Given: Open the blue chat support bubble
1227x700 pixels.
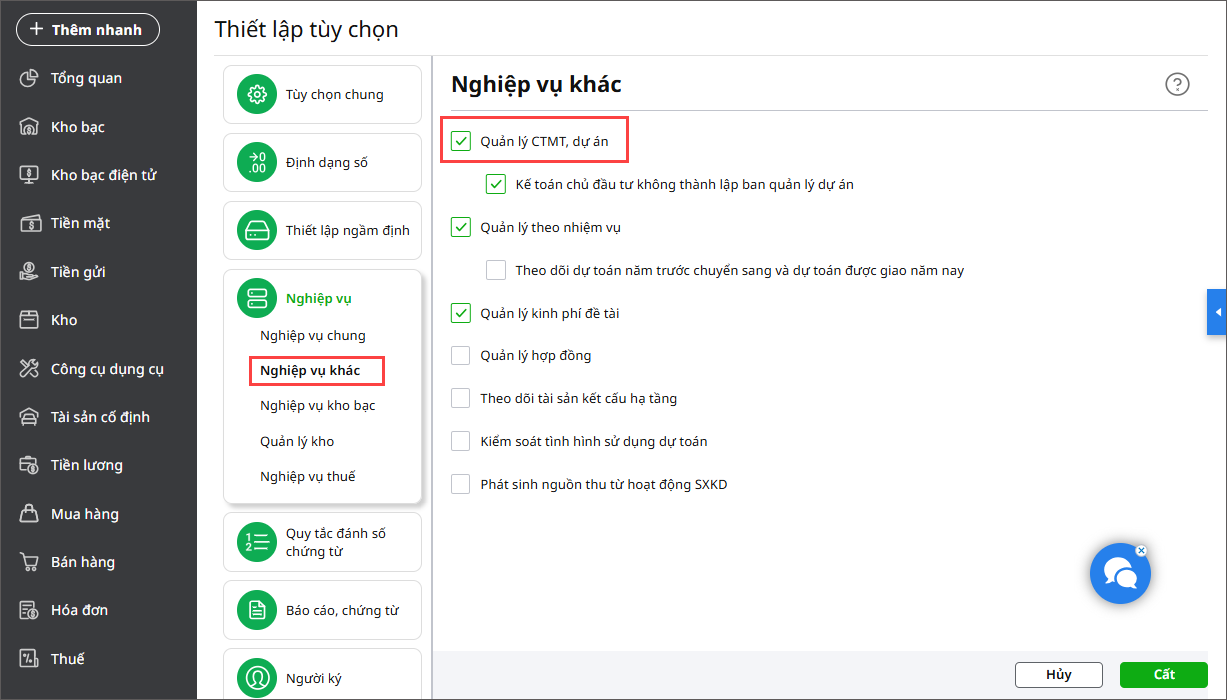Looking at the screenshot, I should point(1120,574).
